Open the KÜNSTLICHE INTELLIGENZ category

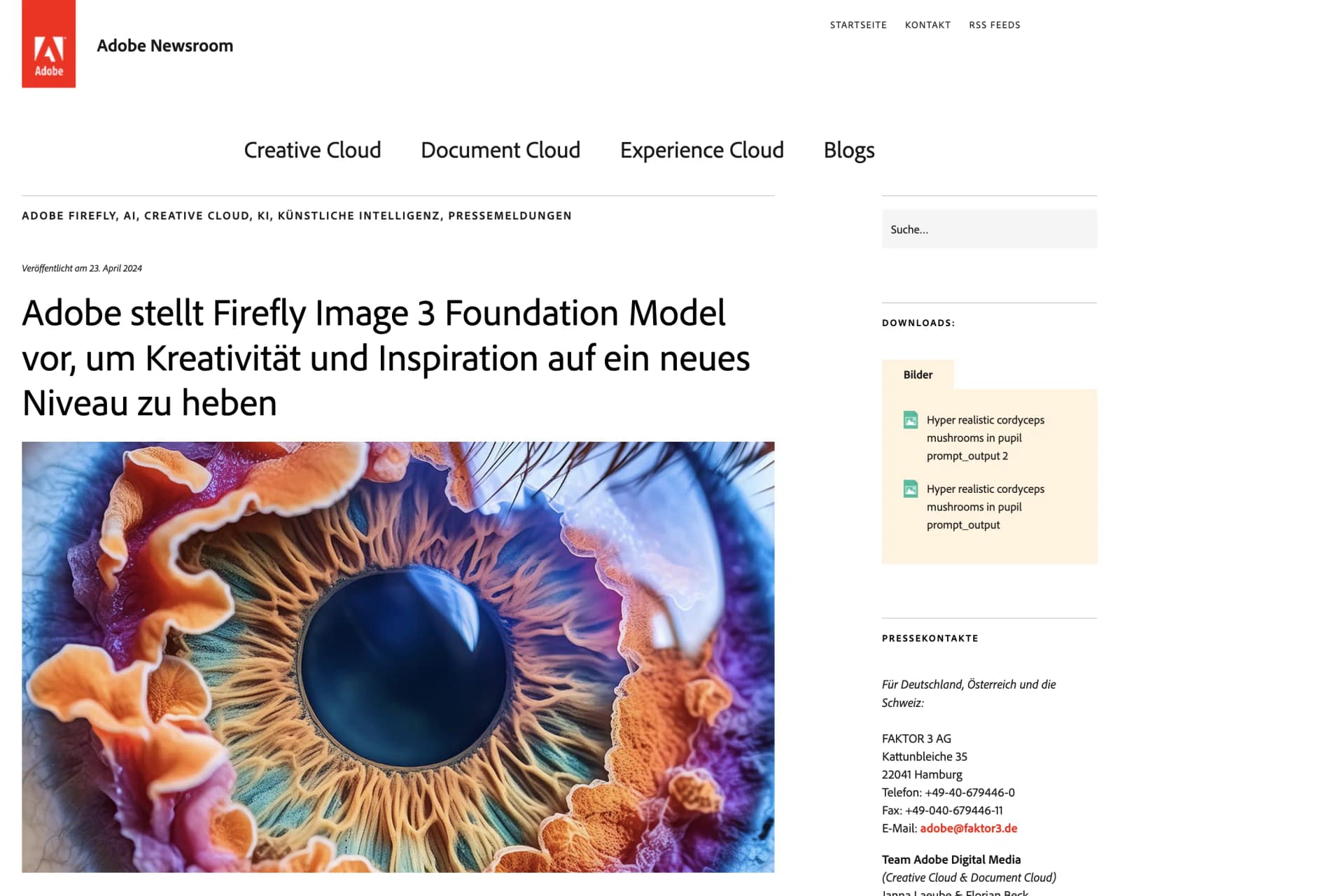(359, 216)
